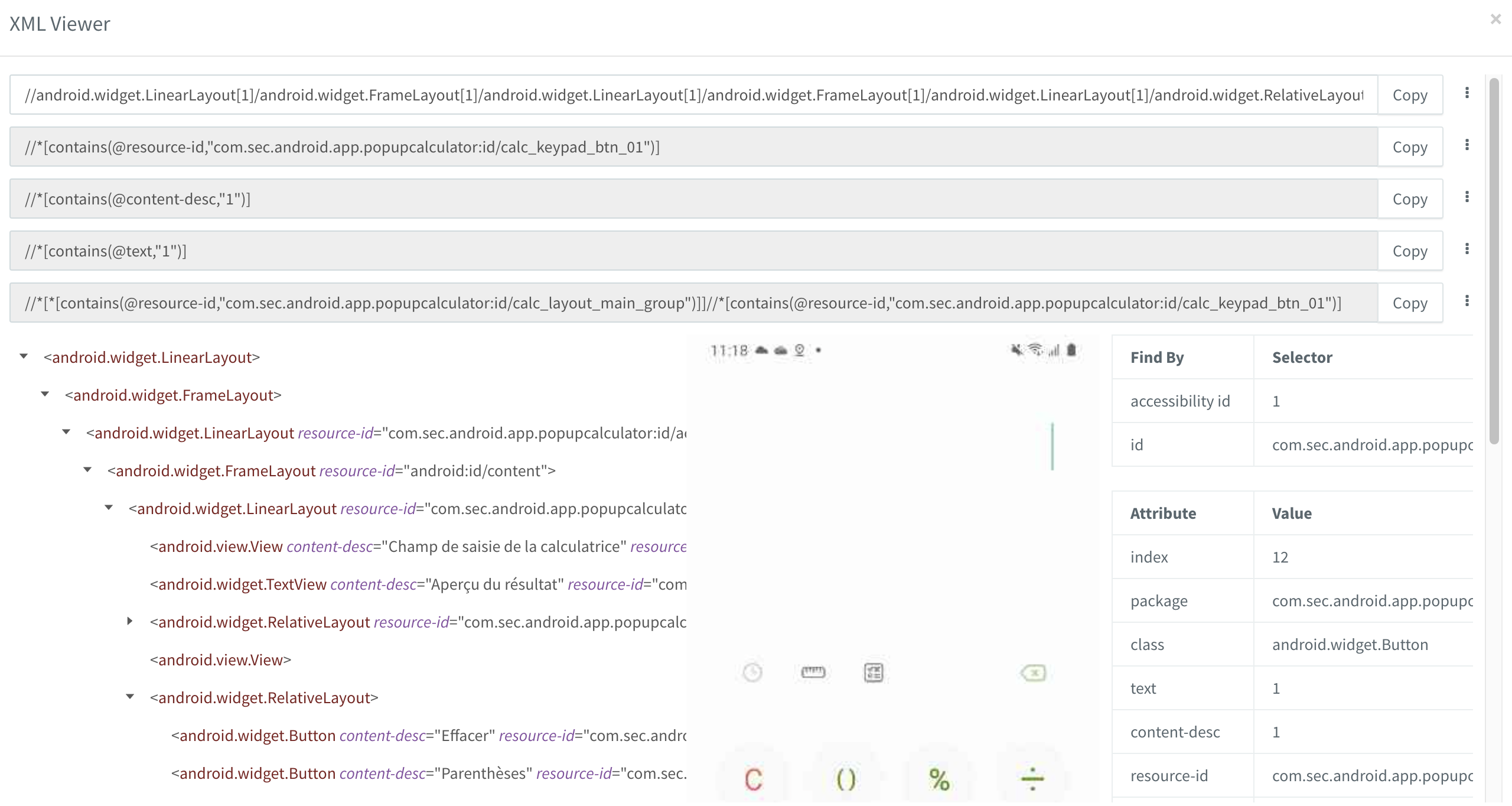Expand the collapsed RelativeLayout resource-id node
Image resolution: width=1512 pixels, height=806 pixels.
[x=130, y=621]
